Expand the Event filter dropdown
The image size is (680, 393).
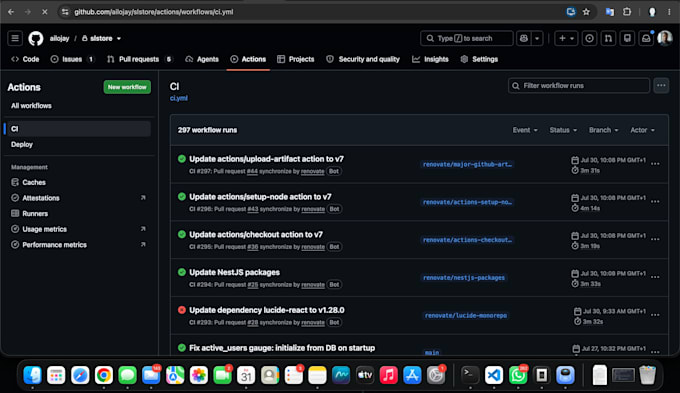click(x=525, y=130)
